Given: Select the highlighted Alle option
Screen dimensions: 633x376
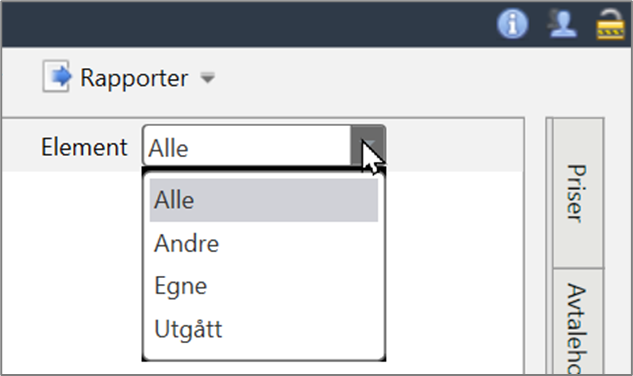Looking at the screenshot, I should [x=264, y=200].
